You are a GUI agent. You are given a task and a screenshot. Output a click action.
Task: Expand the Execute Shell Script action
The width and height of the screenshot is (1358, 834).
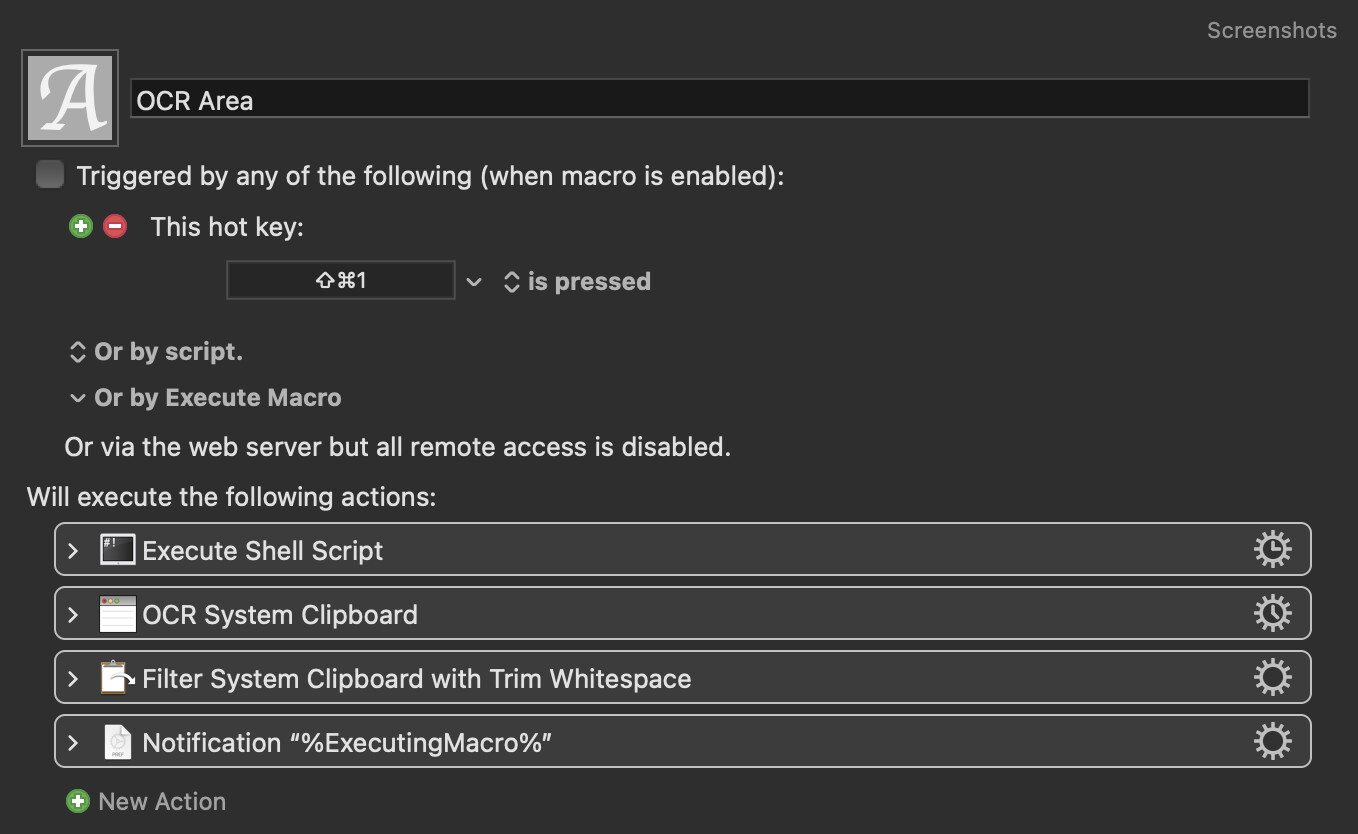(73, 551)
